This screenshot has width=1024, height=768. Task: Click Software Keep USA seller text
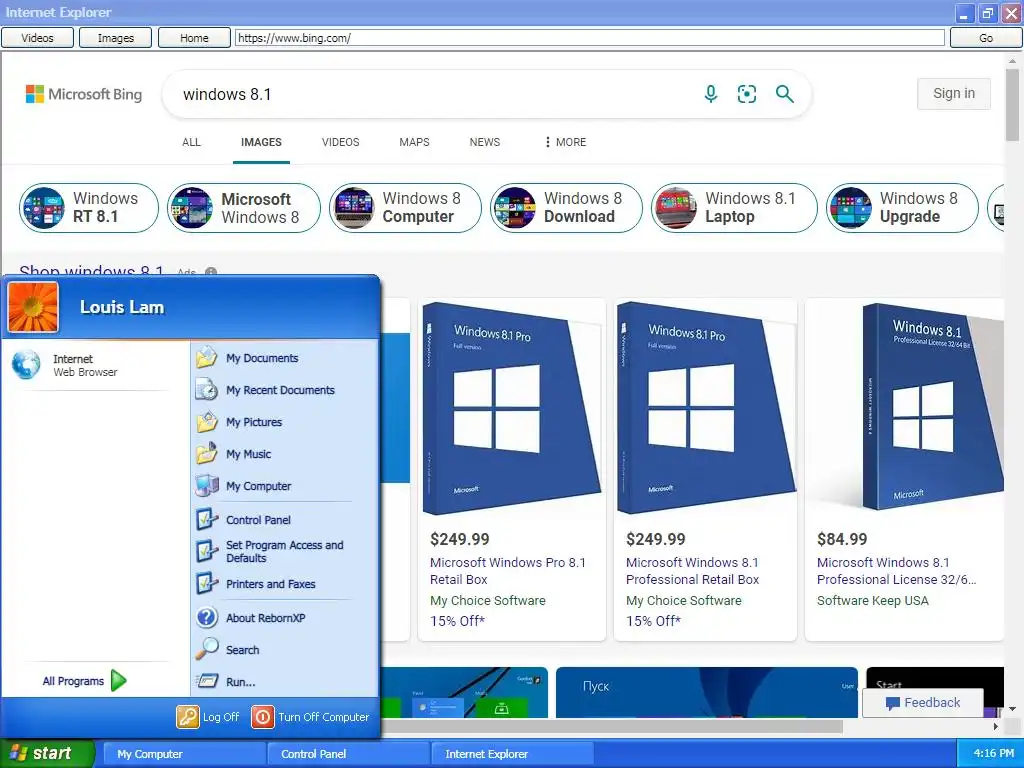[872, 600]
